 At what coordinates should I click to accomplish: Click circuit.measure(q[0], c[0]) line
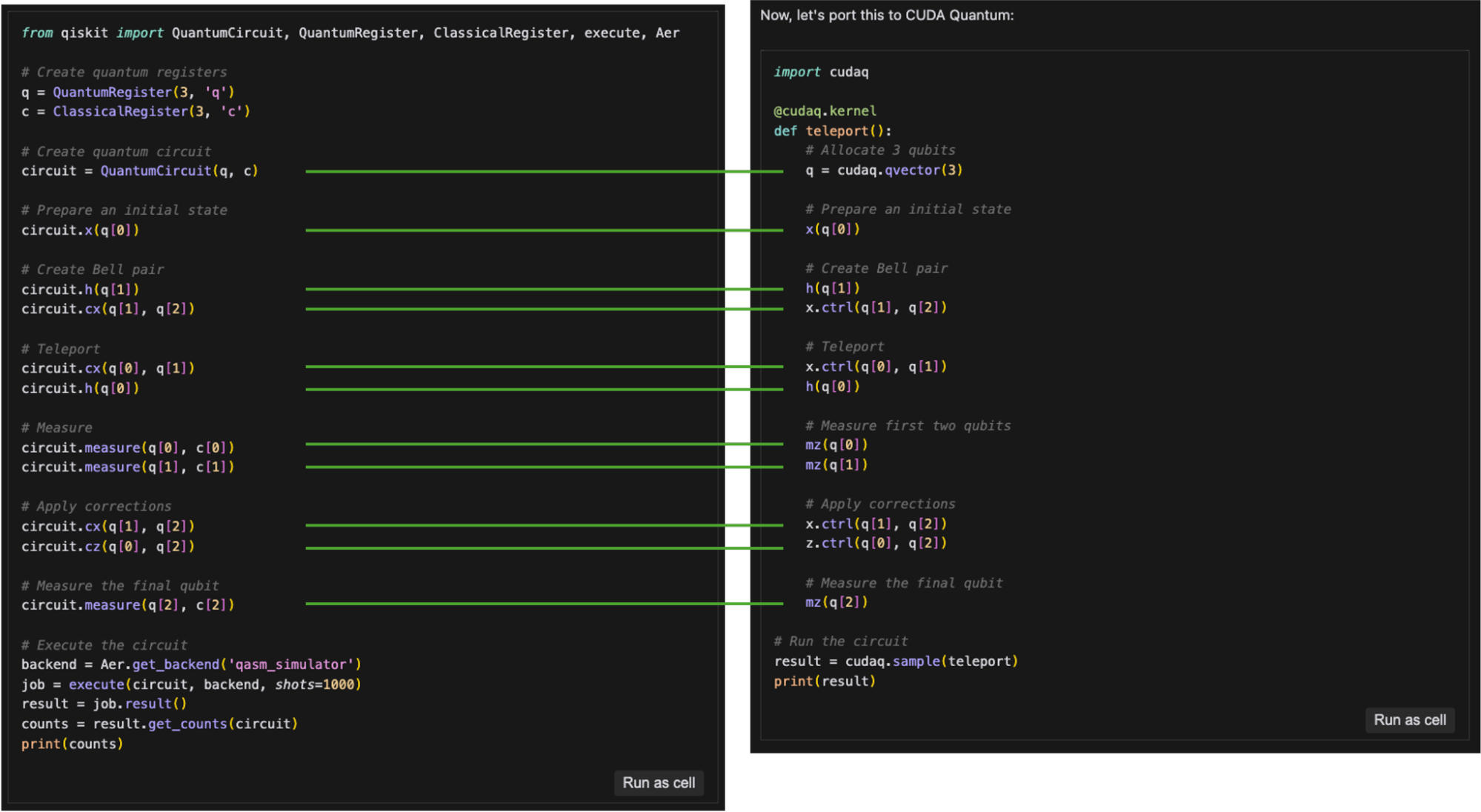[x=127, y=447]
